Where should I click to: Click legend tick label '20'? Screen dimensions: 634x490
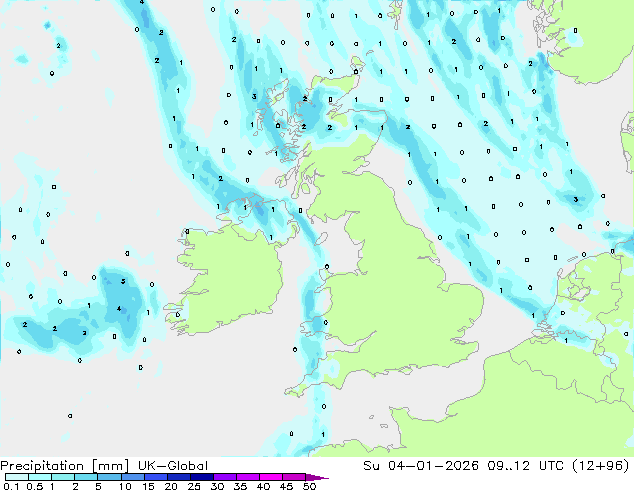[171, 486]
